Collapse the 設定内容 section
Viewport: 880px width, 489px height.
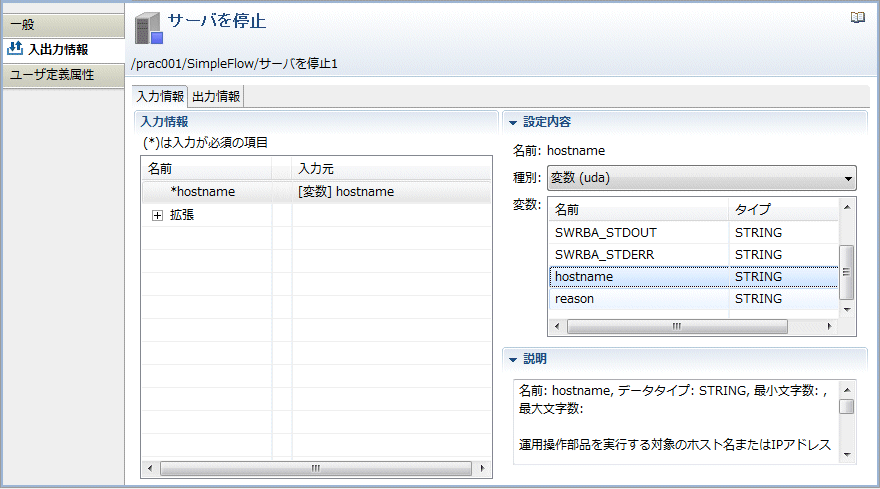(514, 122)
